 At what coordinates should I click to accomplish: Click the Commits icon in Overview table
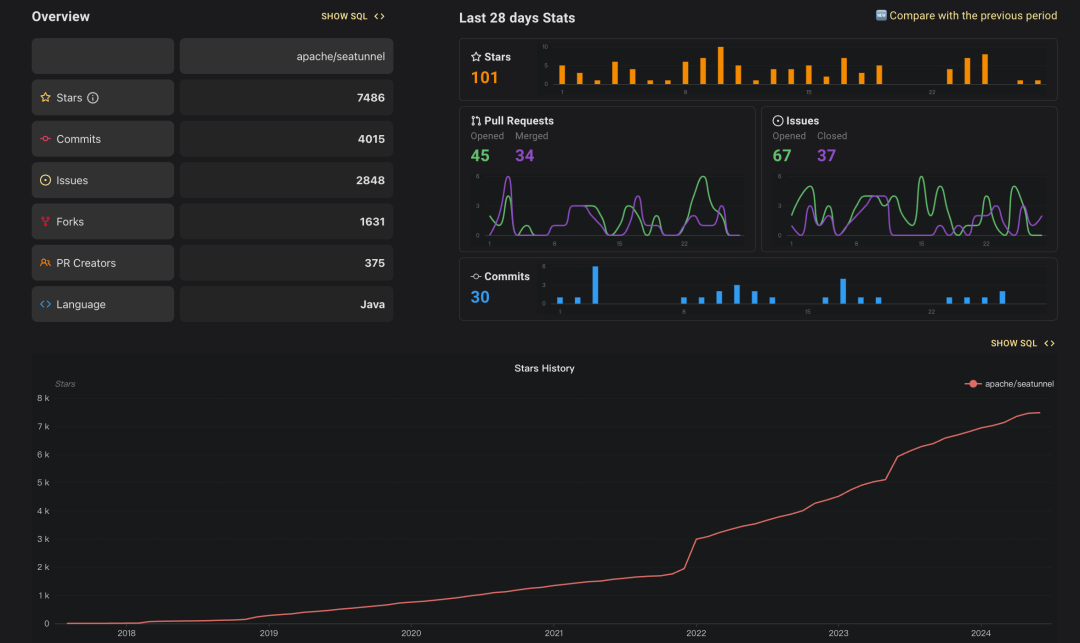pyautogui.click(x=46, y=139)
